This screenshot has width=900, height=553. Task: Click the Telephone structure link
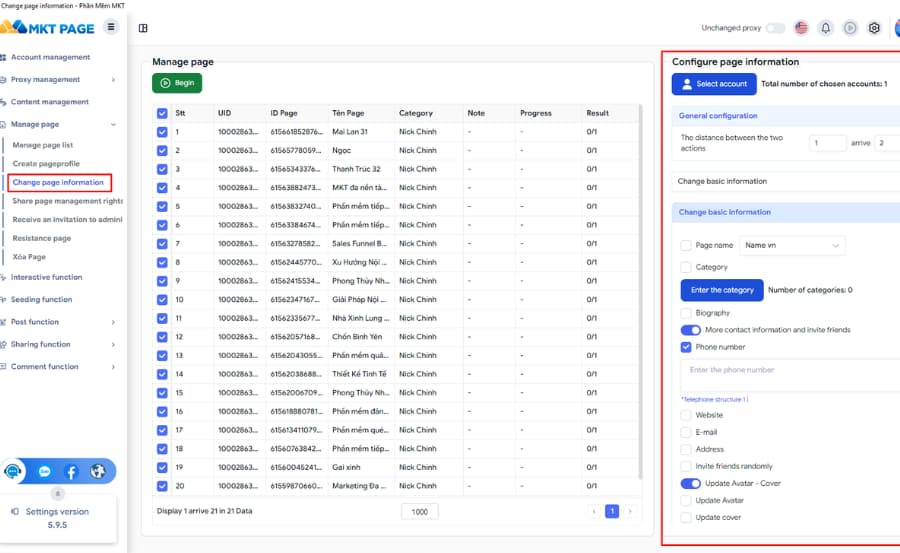point(715,399)
